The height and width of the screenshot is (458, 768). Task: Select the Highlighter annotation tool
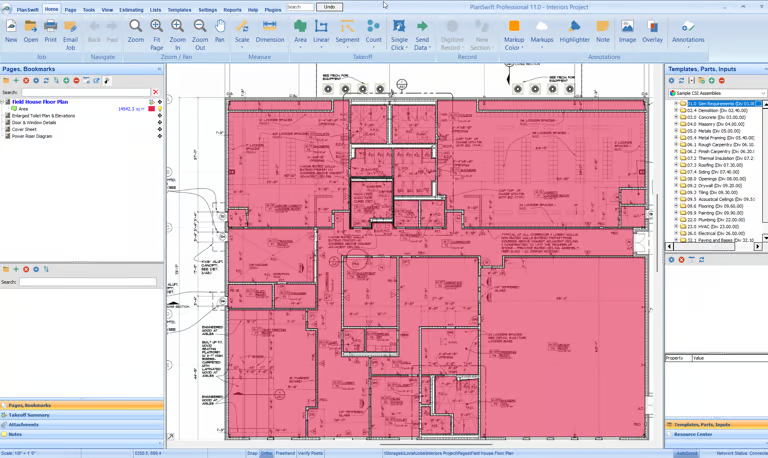point(575,31)
